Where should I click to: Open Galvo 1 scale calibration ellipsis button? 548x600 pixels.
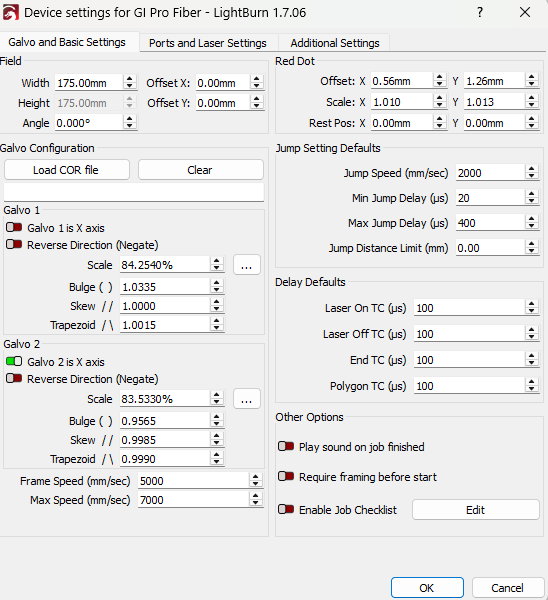click(x=247, y=265)
